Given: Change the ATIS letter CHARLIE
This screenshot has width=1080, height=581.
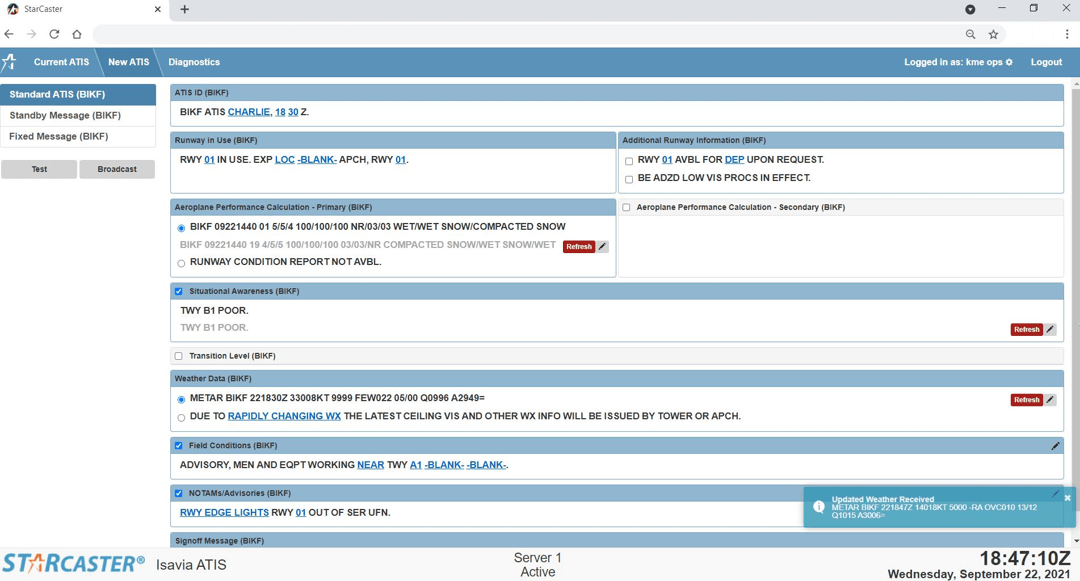Looking at the screenshot, I should click(249, 112).
